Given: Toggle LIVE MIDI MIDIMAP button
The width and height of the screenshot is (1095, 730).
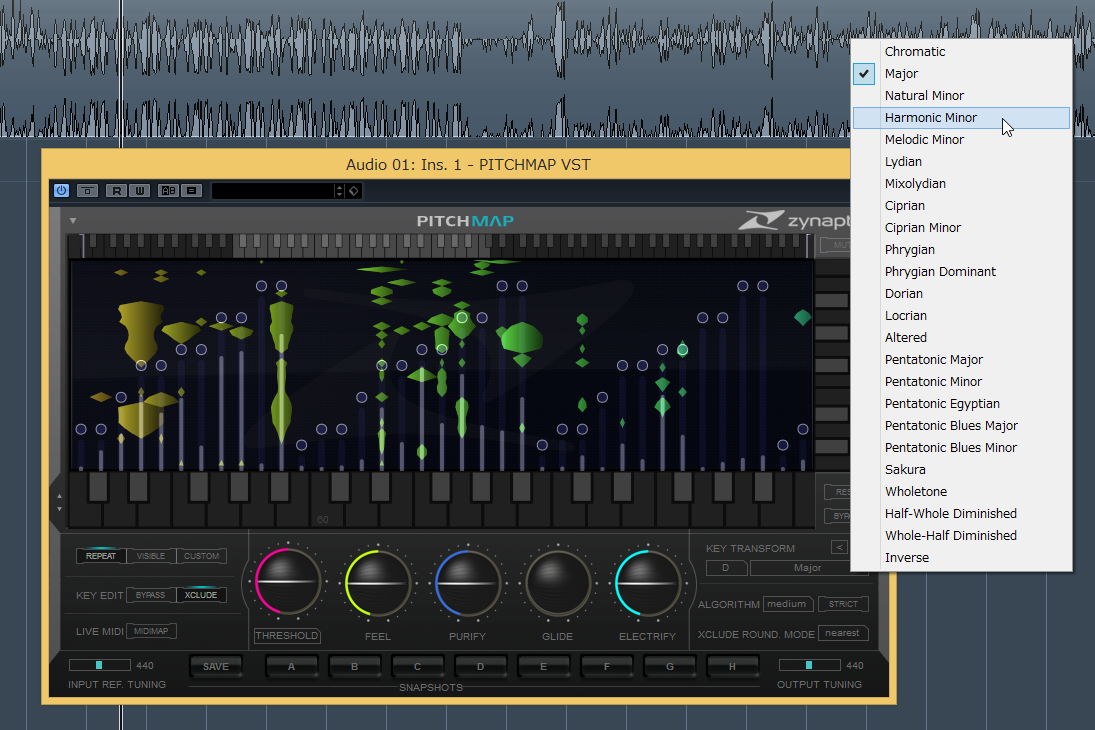Looking at the screenshot, I should [151, 631].
